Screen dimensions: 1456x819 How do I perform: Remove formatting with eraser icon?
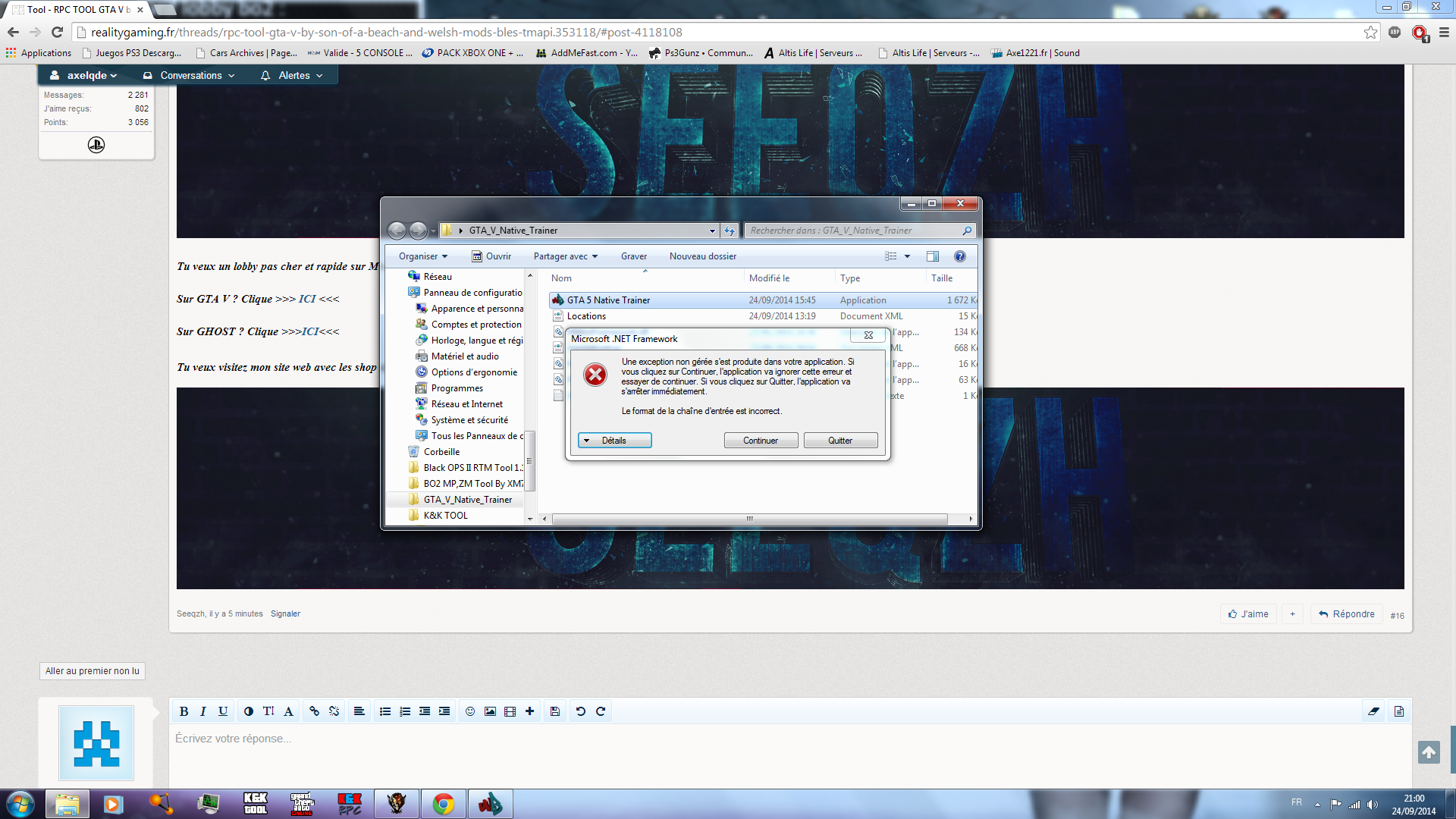(x=1373, y=711)
